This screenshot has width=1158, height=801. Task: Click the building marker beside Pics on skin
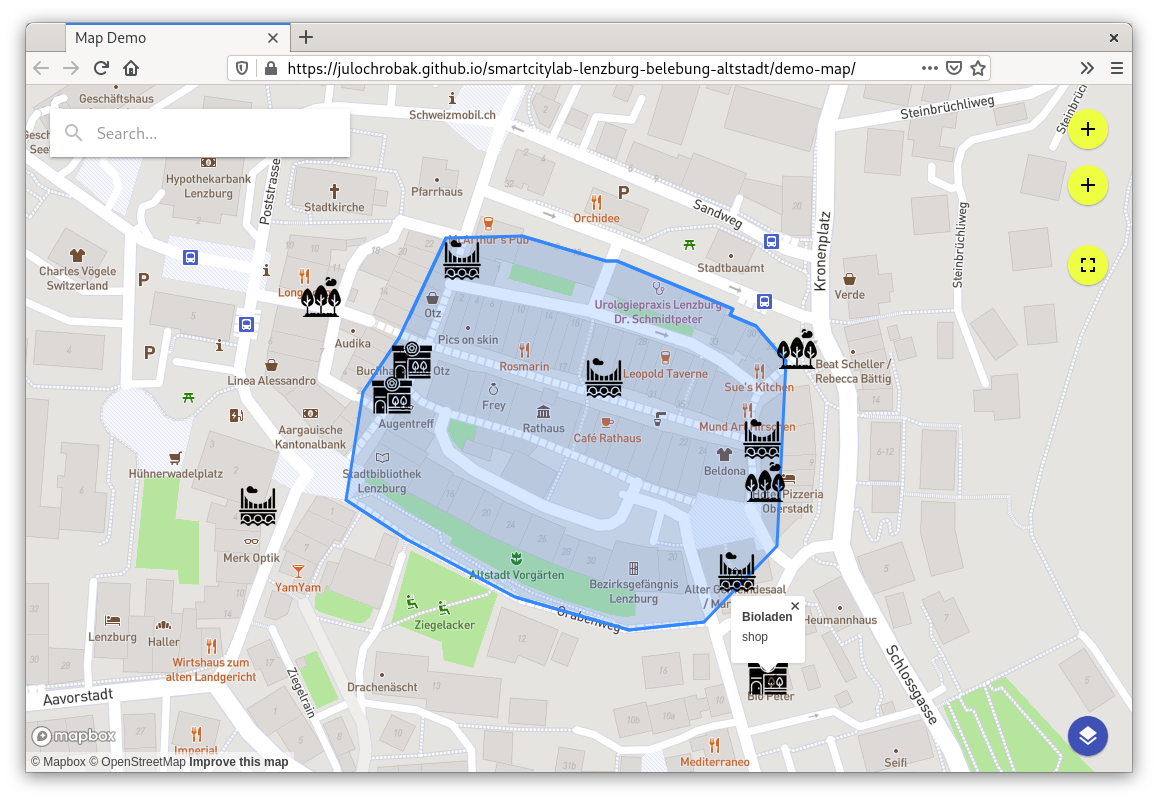[x=412, y=360]
